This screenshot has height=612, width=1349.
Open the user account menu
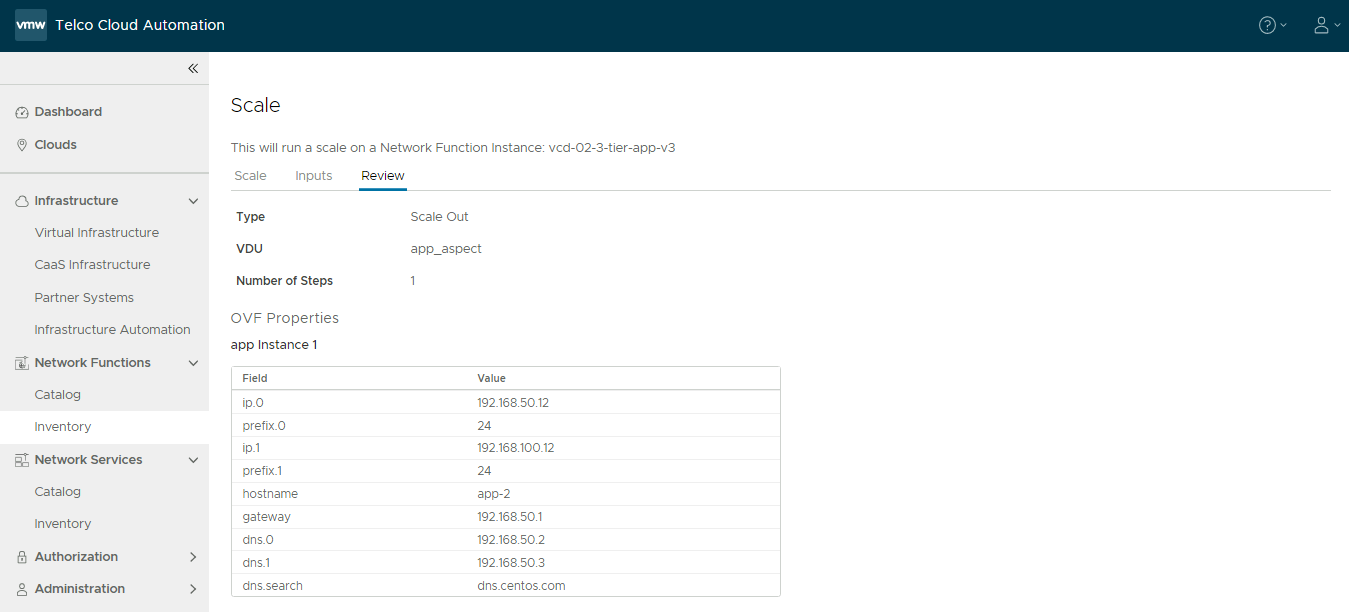point(1321,25)
